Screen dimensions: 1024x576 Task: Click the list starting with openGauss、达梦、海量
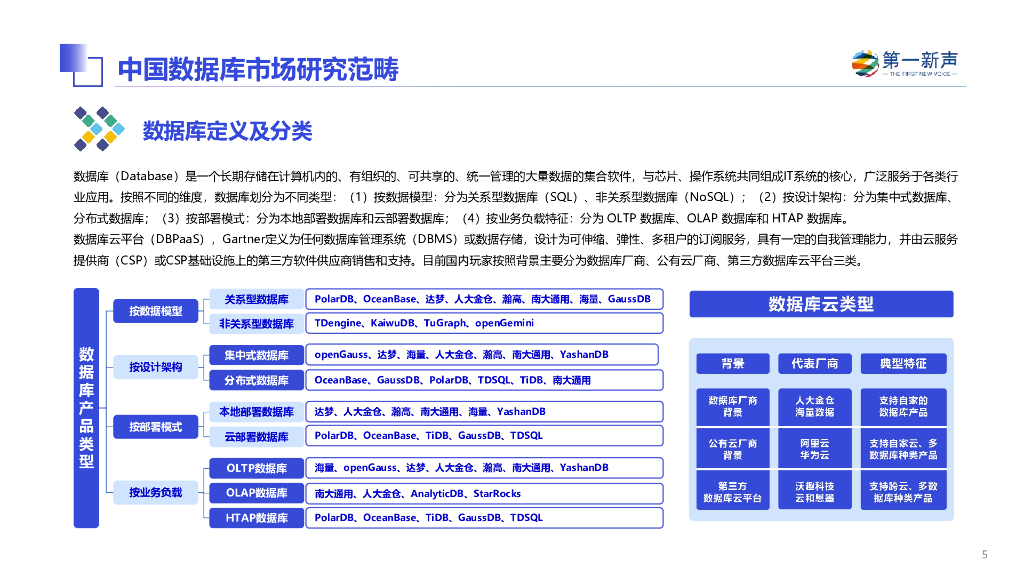point(482,355)
